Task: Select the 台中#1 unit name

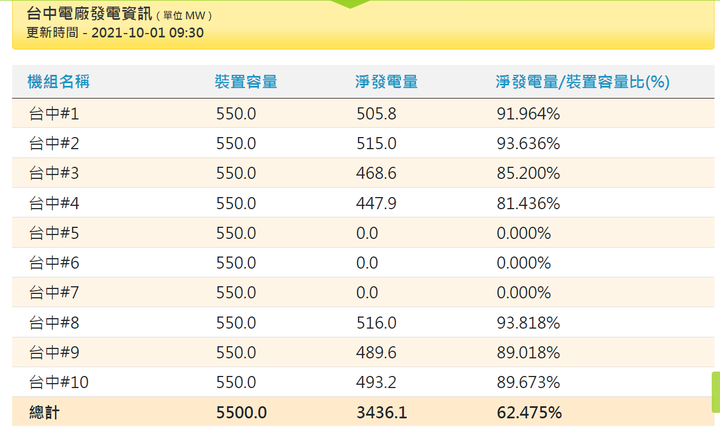Action: 54,113
